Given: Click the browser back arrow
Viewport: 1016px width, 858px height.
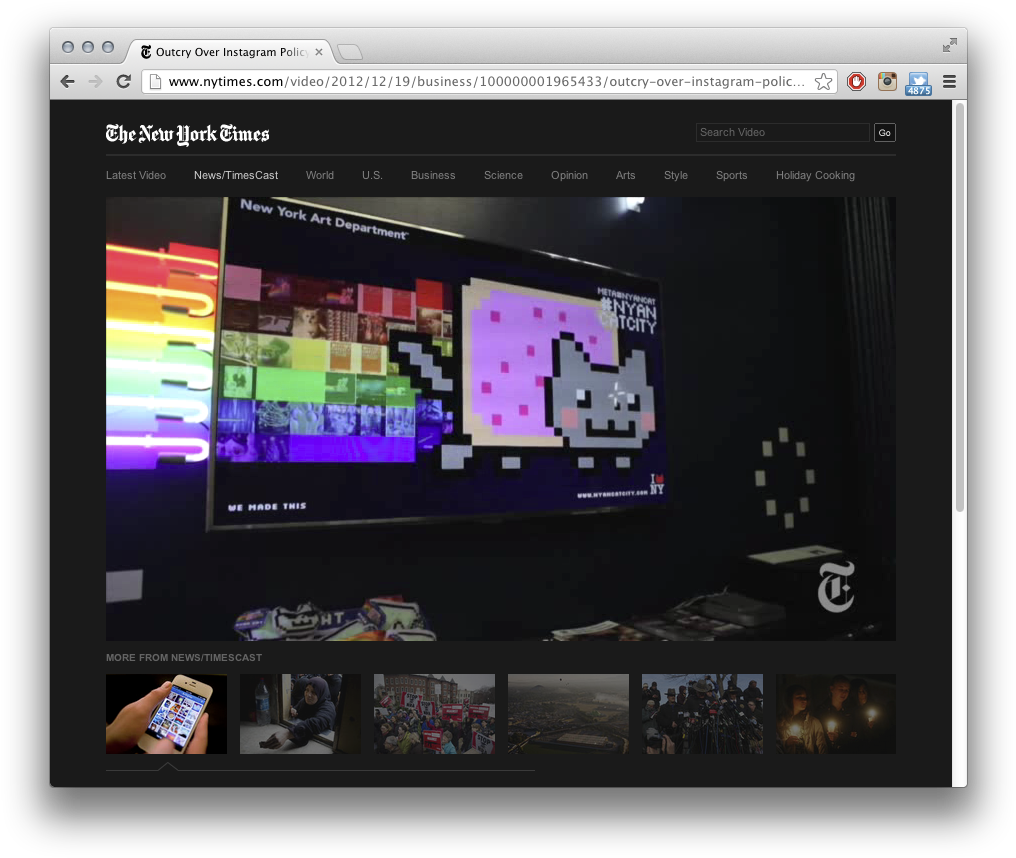Looking at the screenshot, I should (x=68, y=82).
